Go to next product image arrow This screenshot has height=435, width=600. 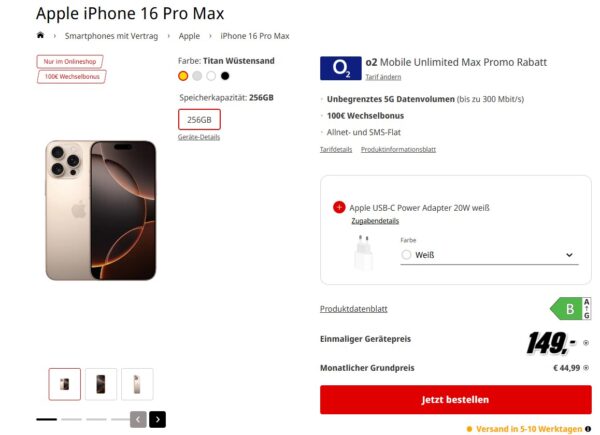pos(158,419)
